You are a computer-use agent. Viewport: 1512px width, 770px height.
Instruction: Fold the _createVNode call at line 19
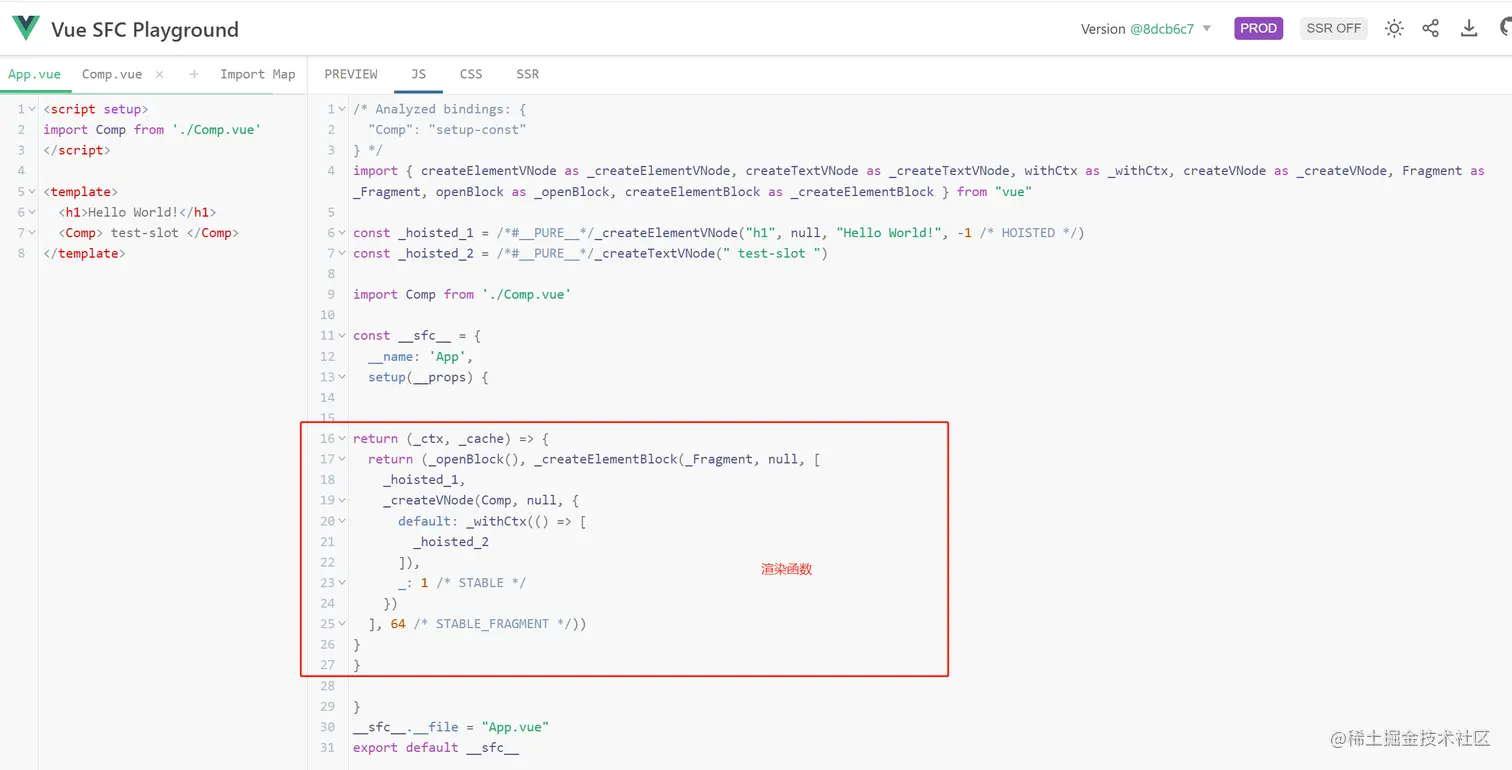click(x=343, y=500)
